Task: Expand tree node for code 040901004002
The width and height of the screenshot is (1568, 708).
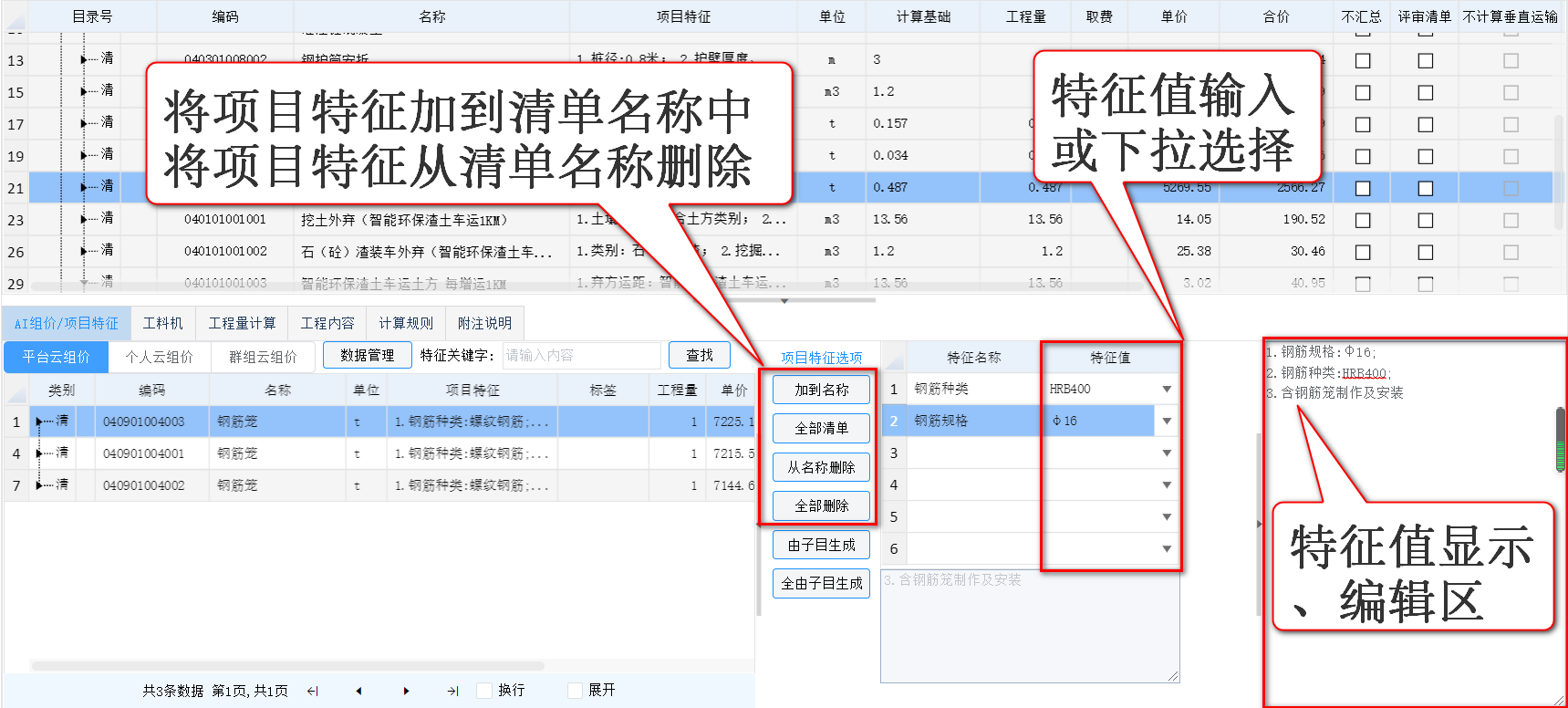Action: point(39,485)
